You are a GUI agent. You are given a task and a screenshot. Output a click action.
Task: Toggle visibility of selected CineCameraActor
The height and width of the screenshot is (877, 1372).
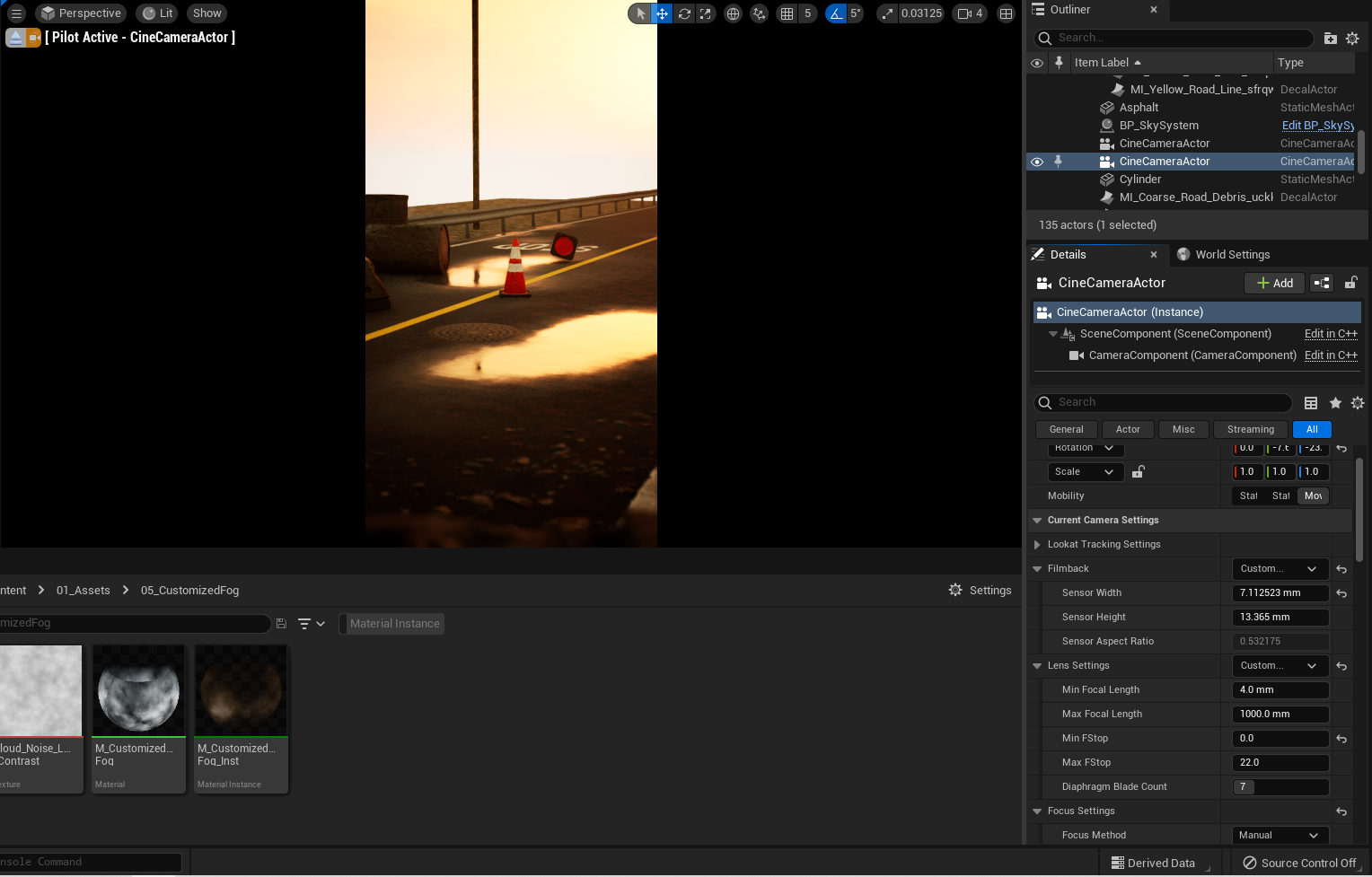click(1037, 162)
